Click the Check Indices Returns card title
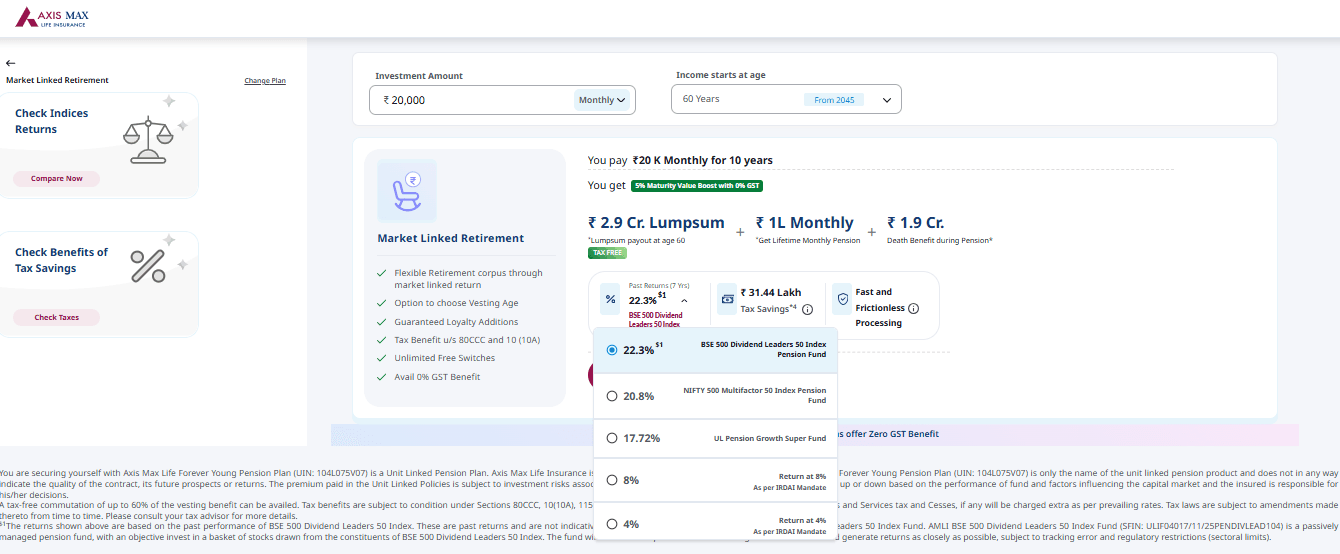The width and height of the screenshot is (1340, 554). [x=52, y=121]
